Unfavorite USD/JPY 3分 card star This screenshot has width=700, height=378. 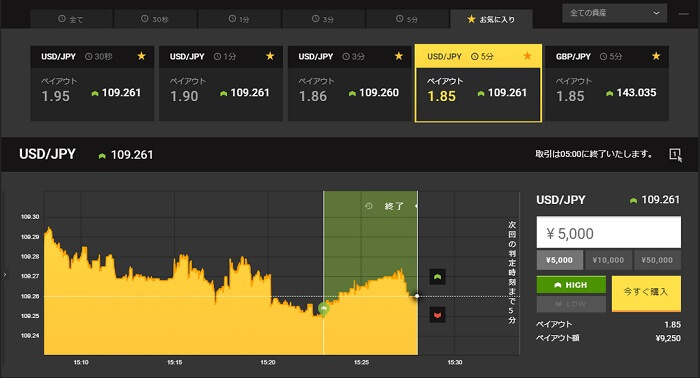click(x=399, y=56)
